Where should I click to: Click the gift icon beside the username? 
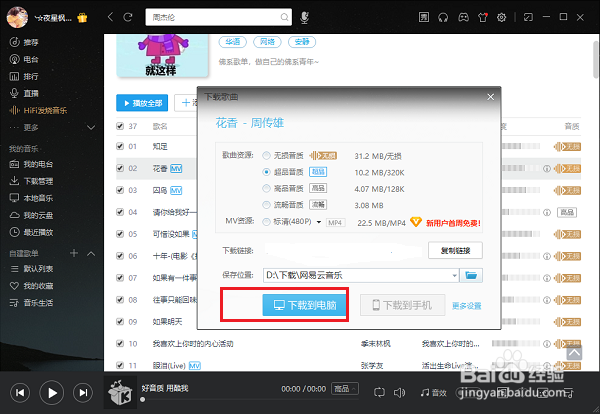pos(82,18)
